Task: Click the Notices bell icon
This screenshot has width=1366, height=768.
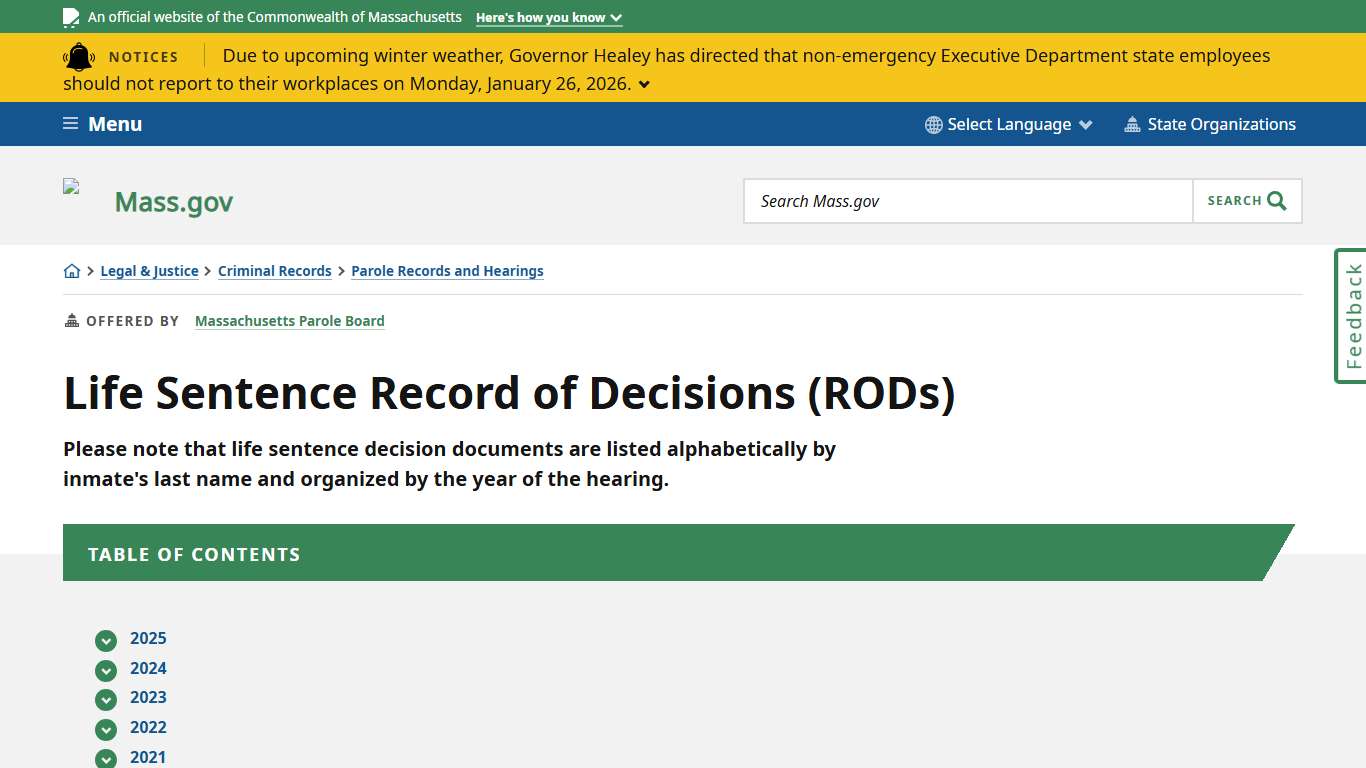Action: click(x=79, y=56)
